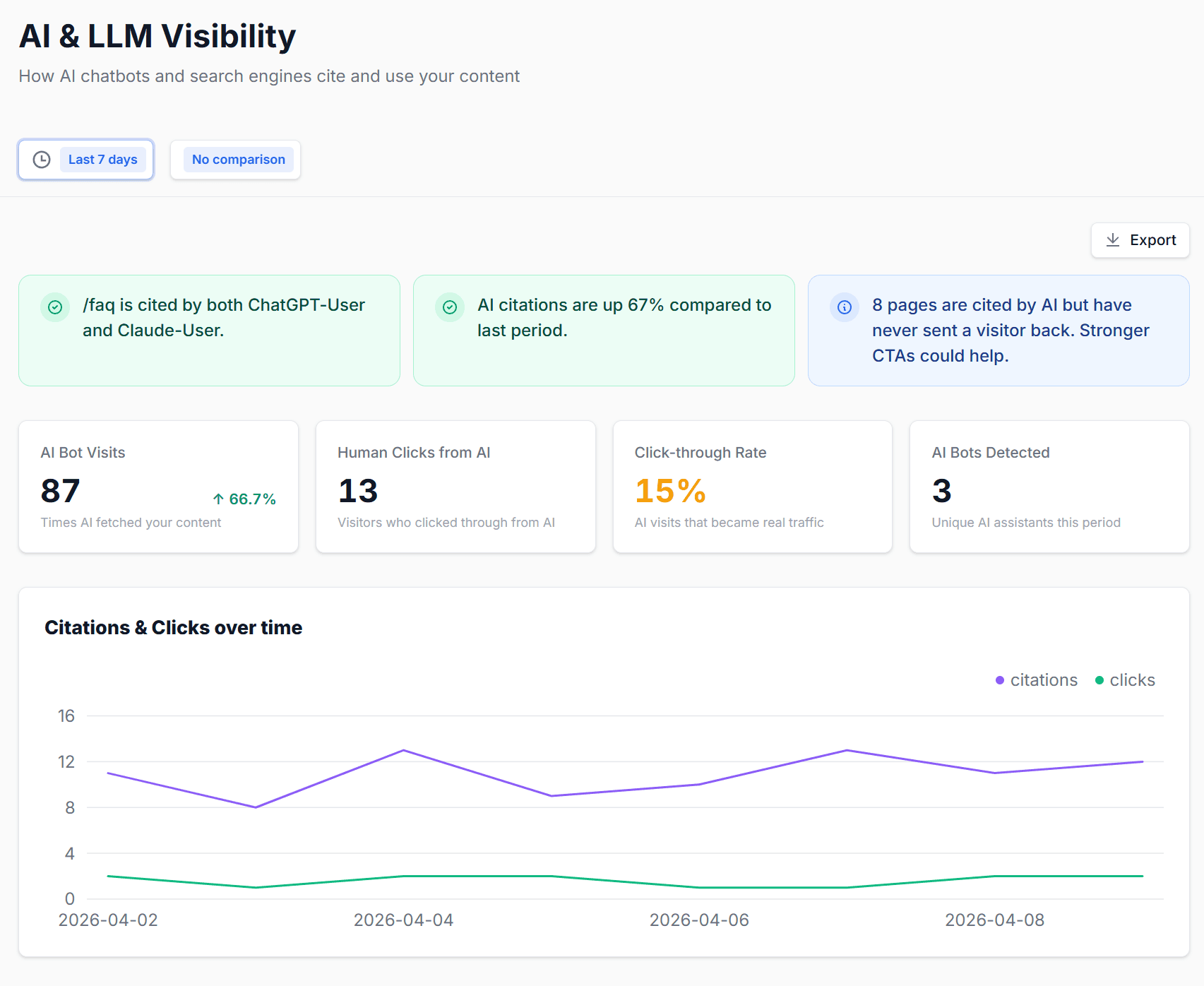Click the download icon in the Export button
The height and width of the screenshot is (986, 1204).
1114,240
